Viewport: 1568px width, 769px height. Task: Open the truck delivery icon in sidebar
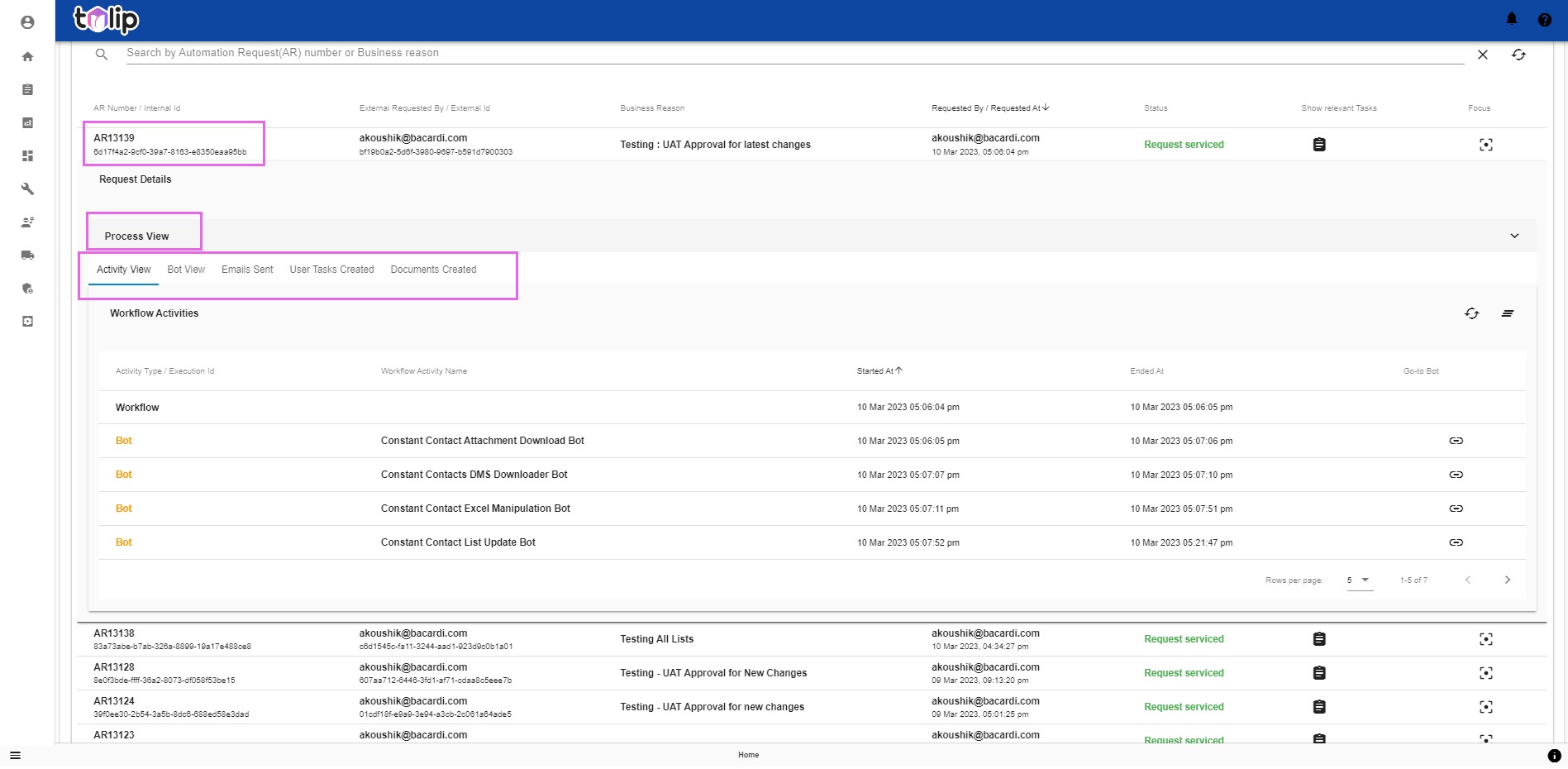tap(27, 255)
